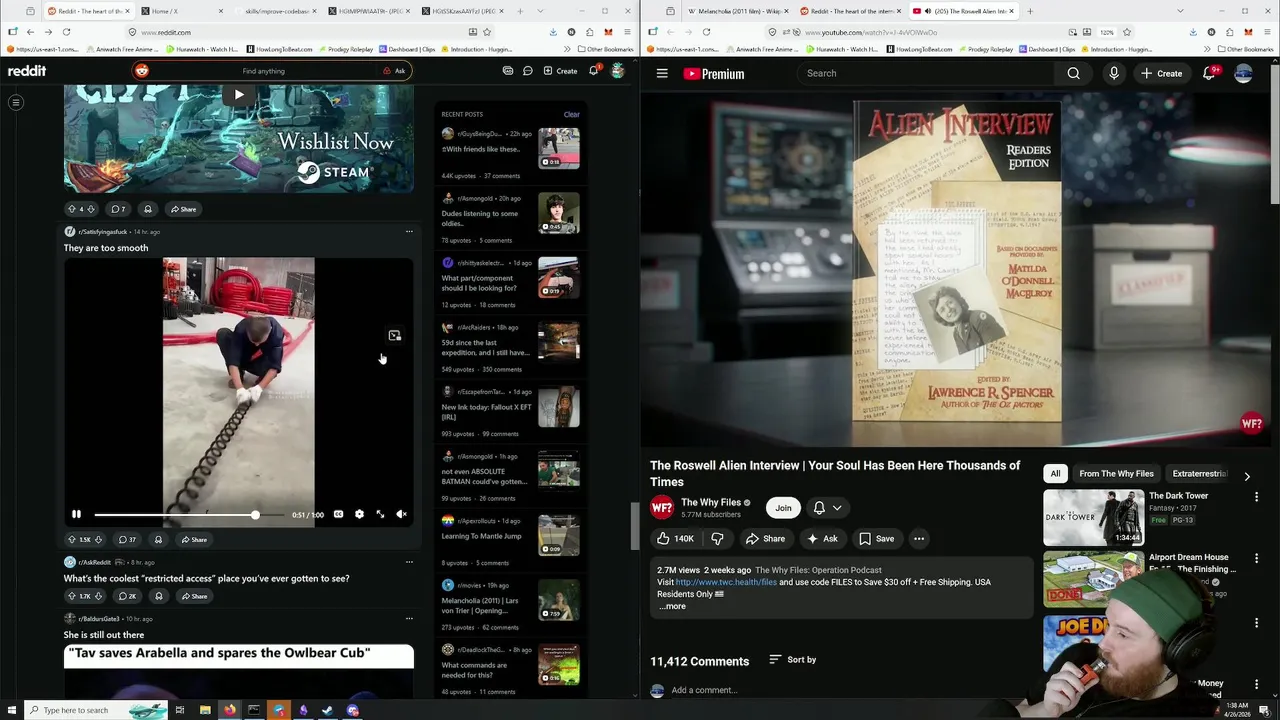Open the 2K comments of the AskReddit post
Image resolution: width=1280 pixels, height=720 pixels.
(x=126, y=596)
